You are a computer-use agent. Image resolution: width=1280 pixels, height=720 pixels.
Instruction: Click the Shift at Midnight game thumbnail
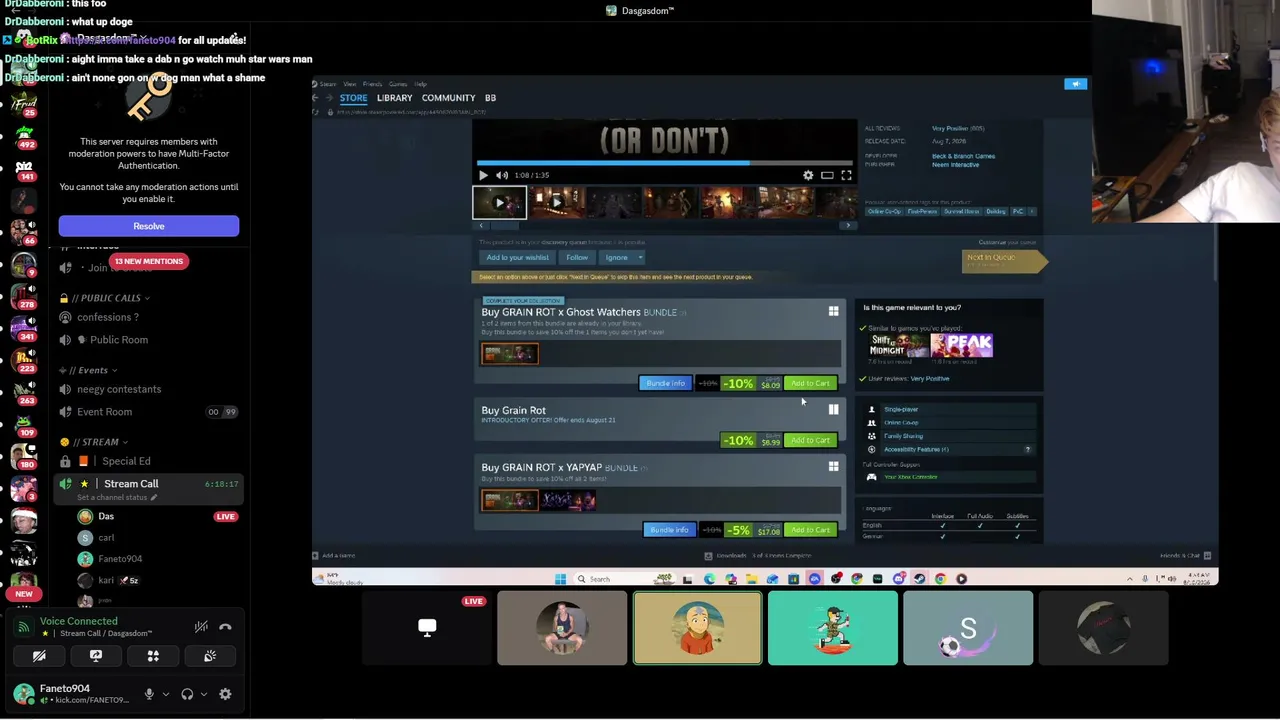tap(898, 345)
